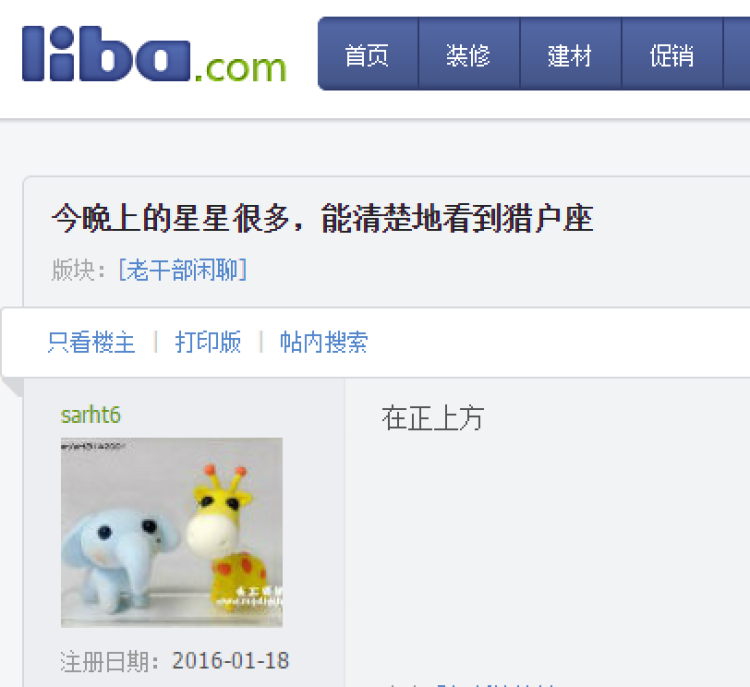
Task: Click the 版块 label text
Action: coord(78,269)
